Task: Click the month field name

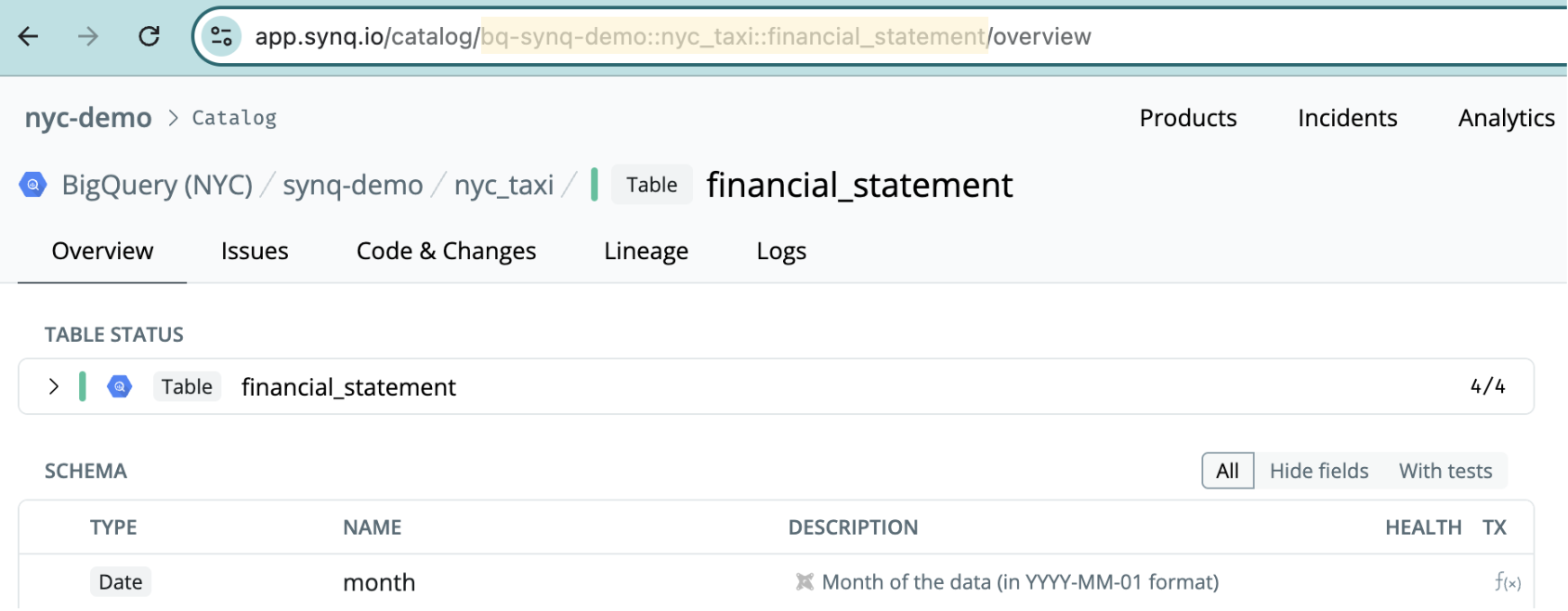Action: [379, 582]
